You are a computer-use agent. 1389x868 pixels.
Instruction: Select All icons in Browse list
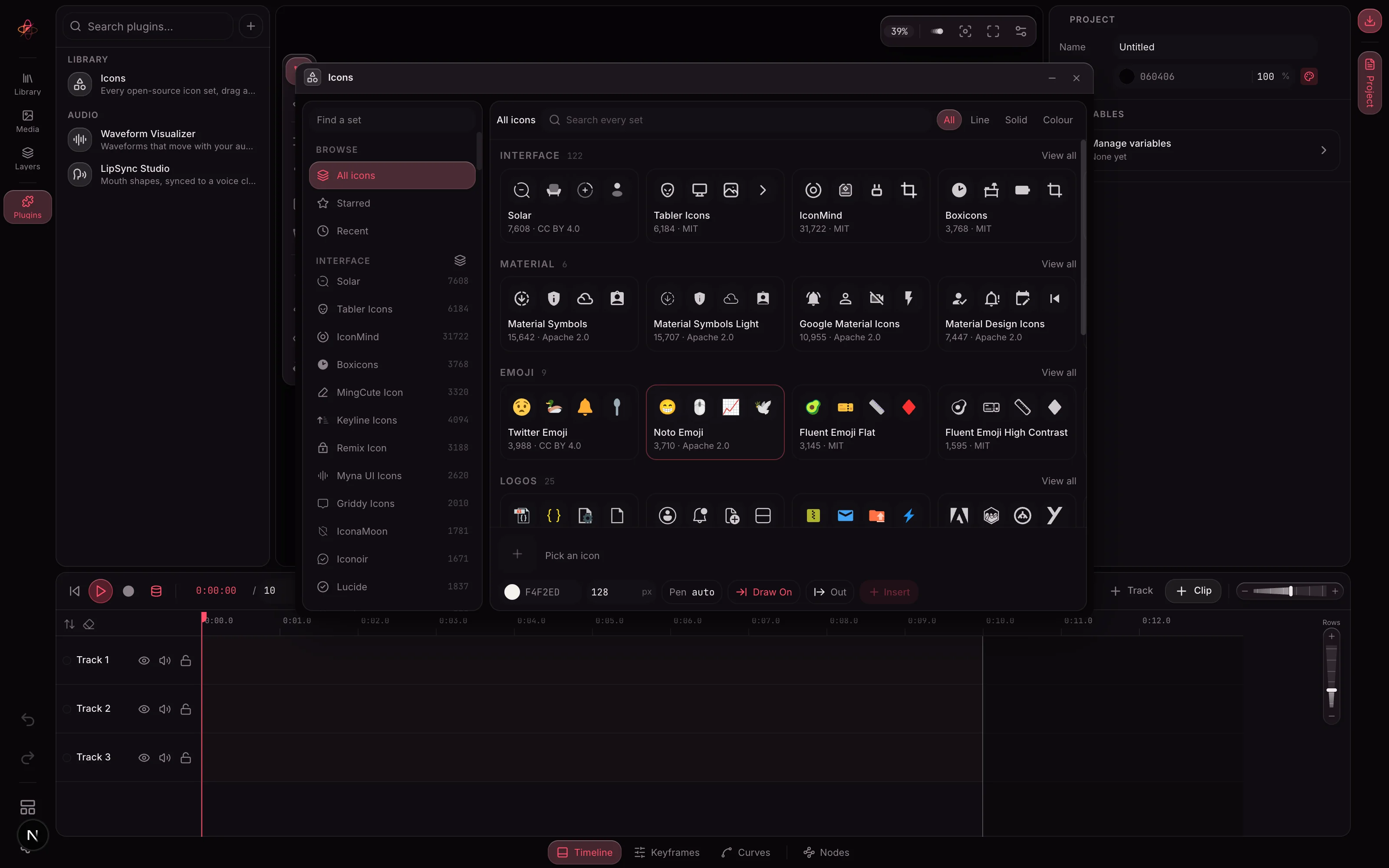pyautogui.click(x=392, y=176)
